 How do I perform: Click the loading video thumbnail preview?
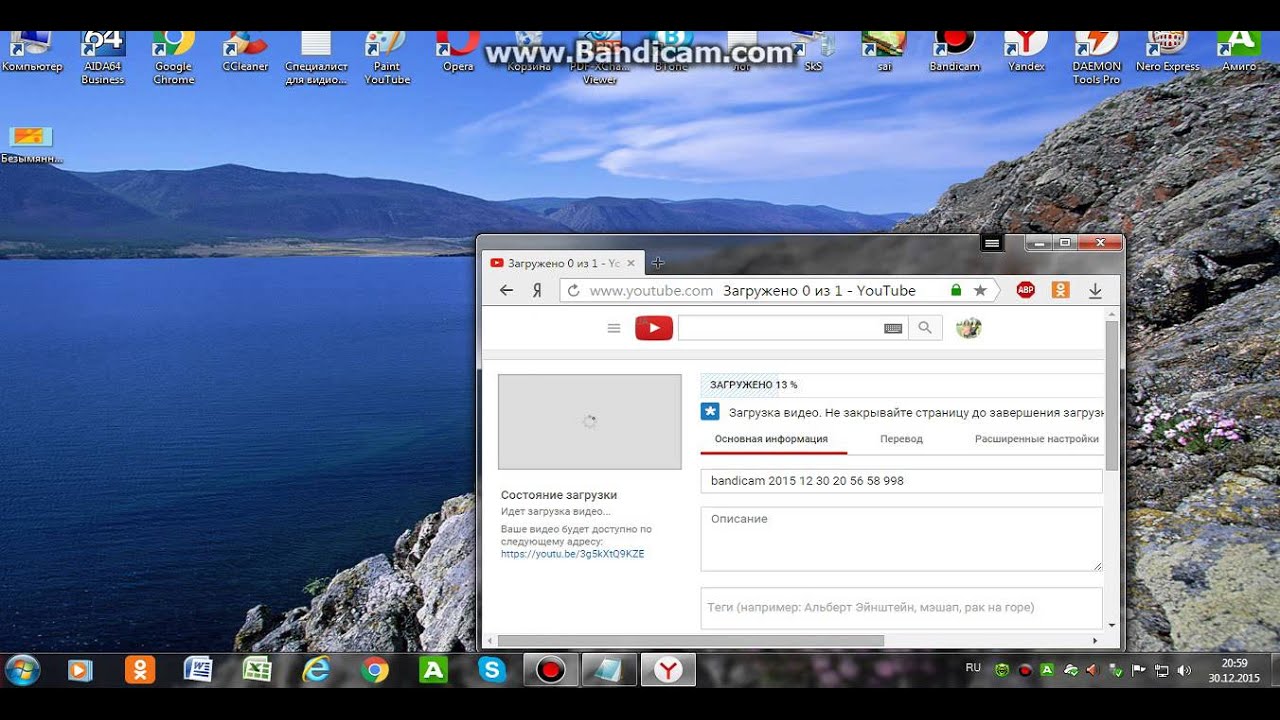point(590,422)
